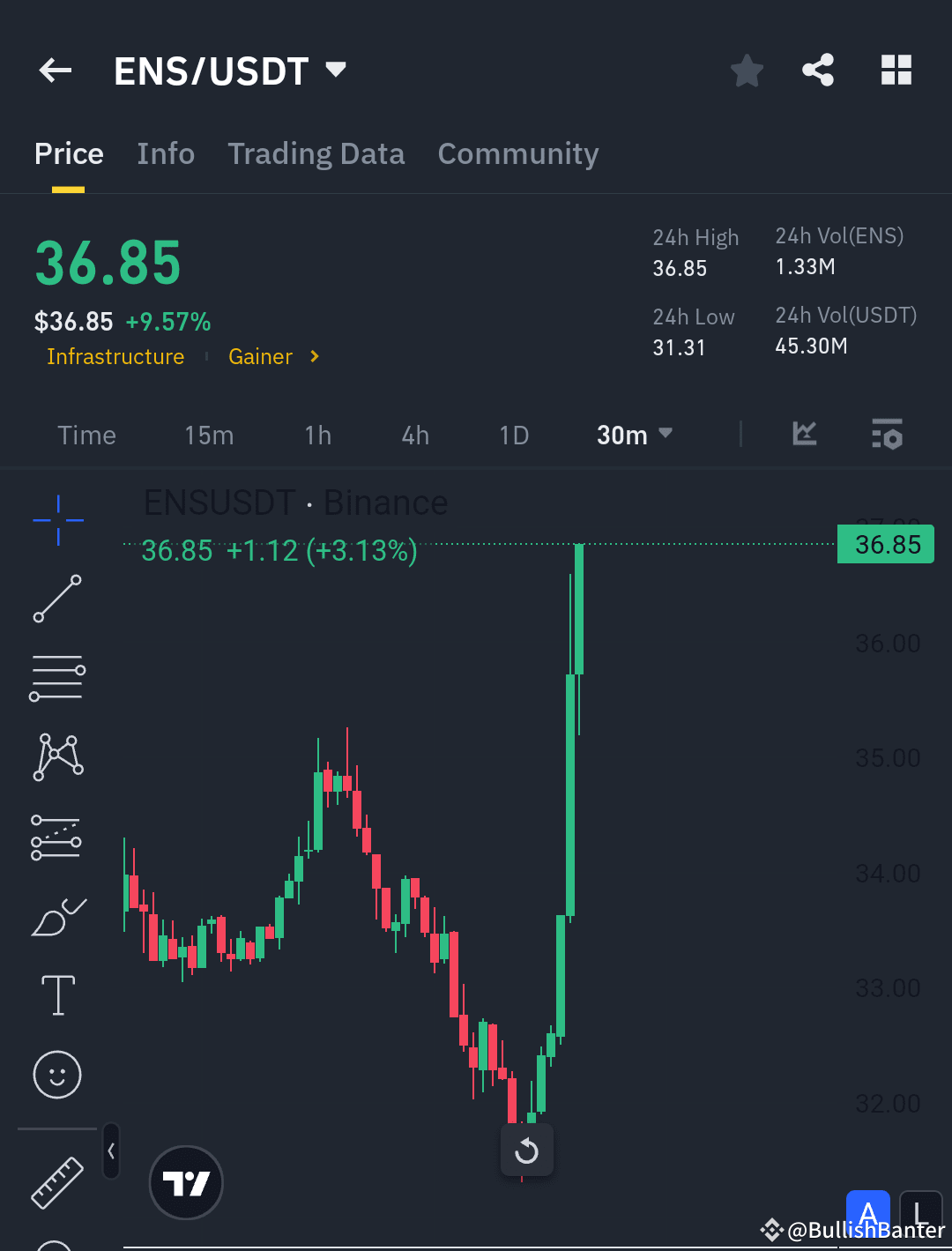Open the emoji sticker tool
Screen dimensions: 952x1251
coord(56,1075)
